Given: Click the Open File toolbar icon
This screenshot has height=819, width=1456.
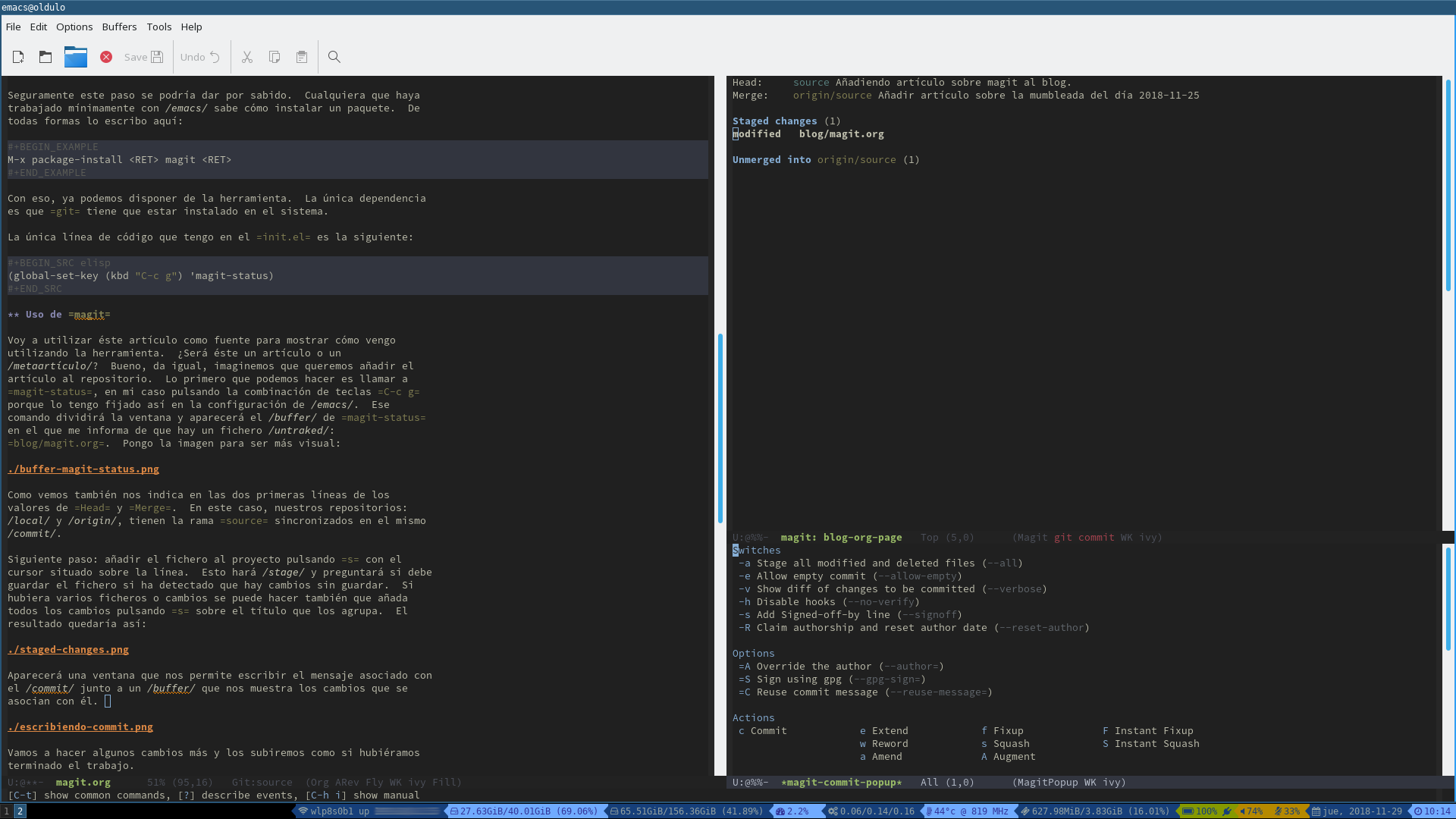Looking at the screenshot, I should pos(45,57).
